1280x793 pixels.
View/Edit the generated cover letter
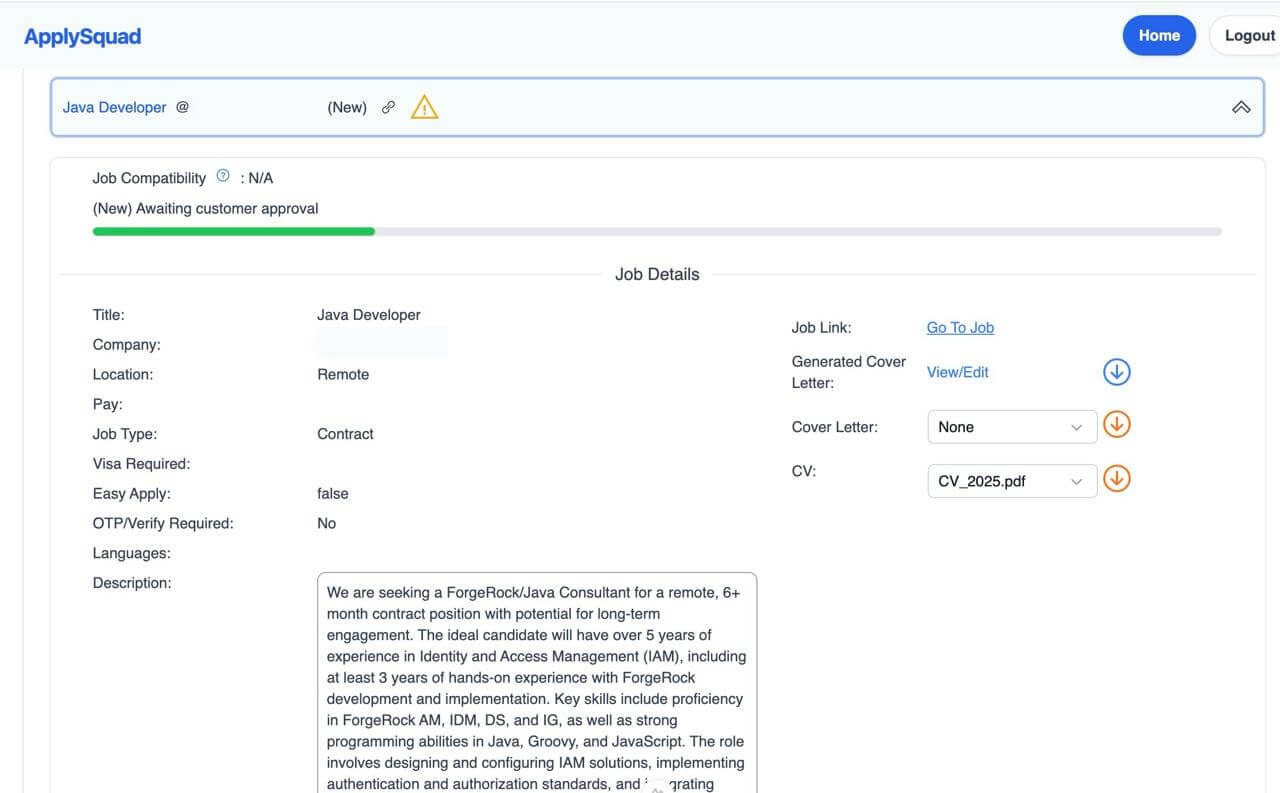pos(957,371)
